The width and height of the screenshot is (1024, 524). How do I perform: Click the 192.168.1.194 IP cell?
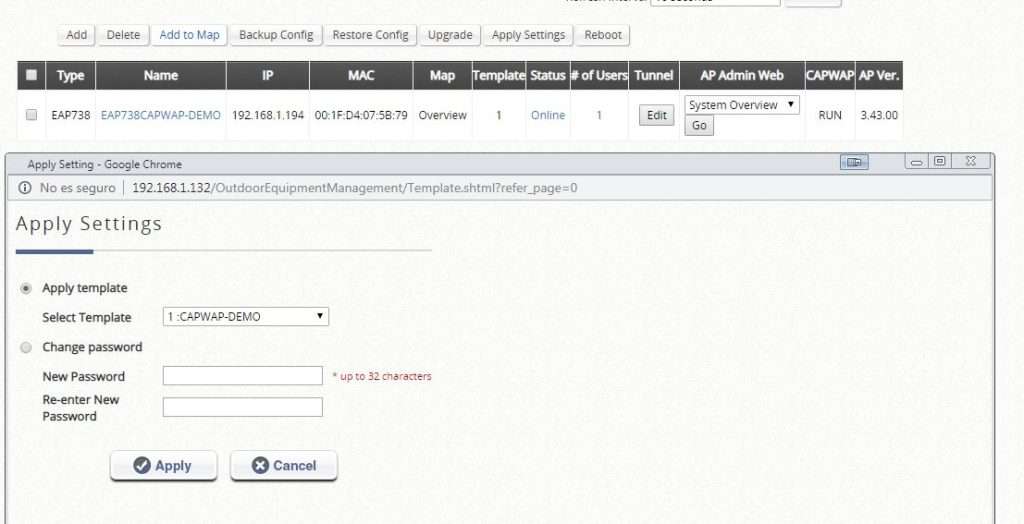(x=268, y=115)
